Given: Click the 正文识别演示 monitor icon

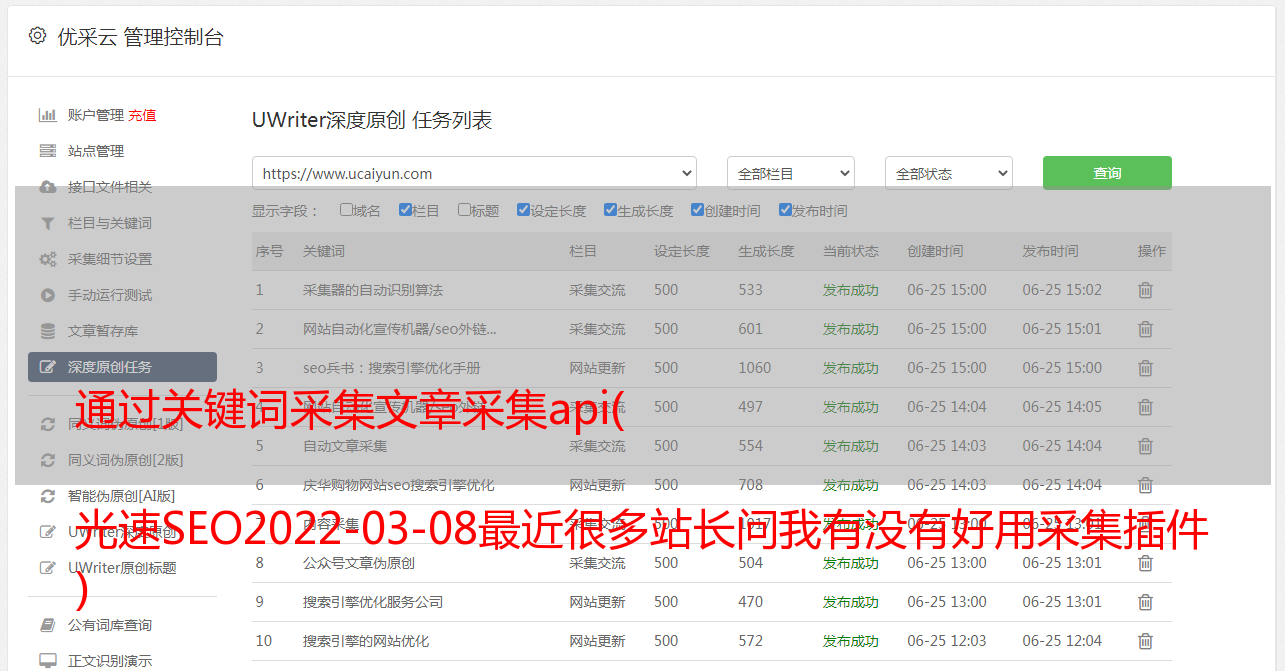Looking at the screenshot, I should (47, 661).
